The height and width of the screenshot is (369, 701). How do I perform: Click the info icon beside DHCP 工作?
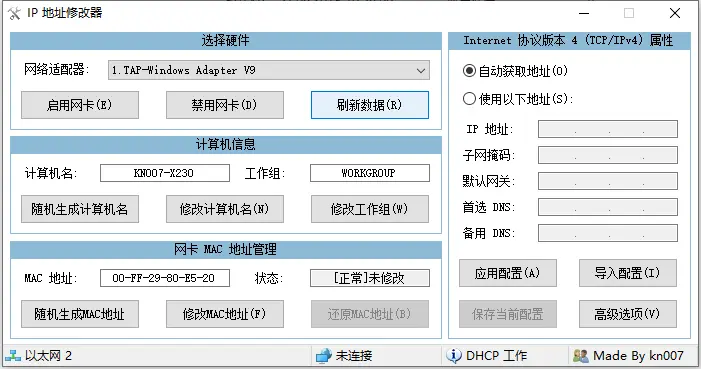pos(454,356)
